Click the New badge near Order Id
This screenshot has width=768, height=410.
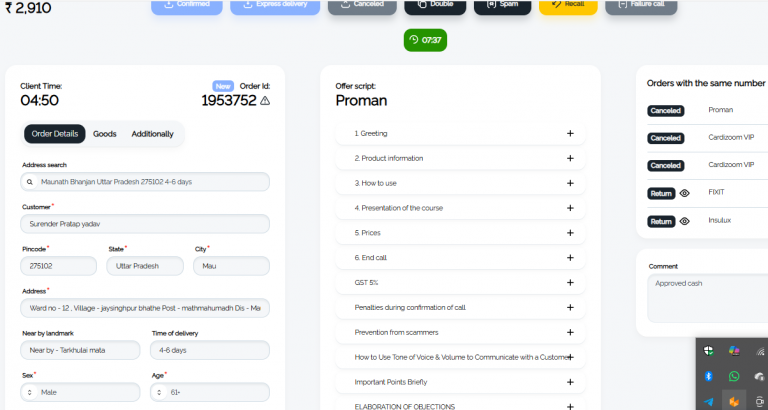pos(223,86)
